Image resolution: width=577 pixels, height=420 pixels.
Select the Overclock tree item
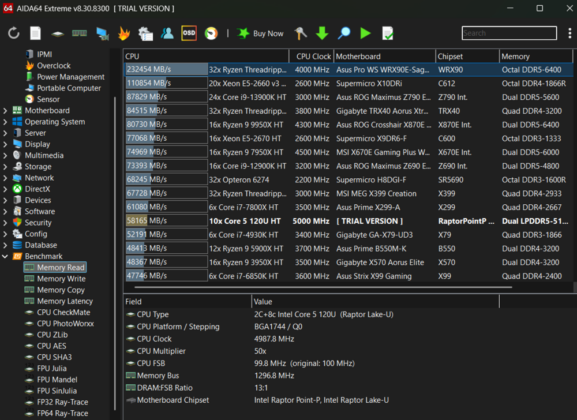coord(48,66)
